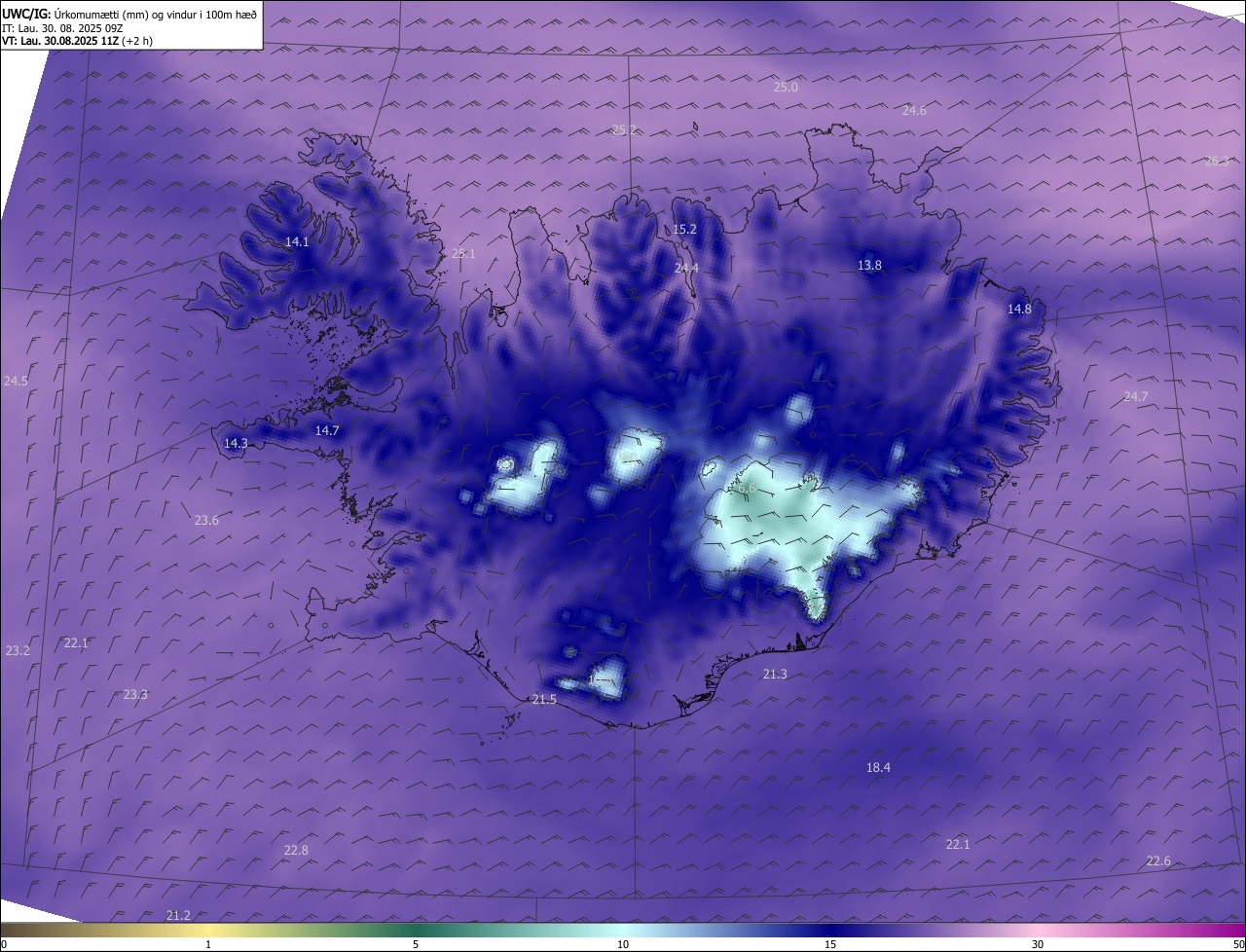
Task: Click the color scale tick label 30
Action: (1038, 944)
